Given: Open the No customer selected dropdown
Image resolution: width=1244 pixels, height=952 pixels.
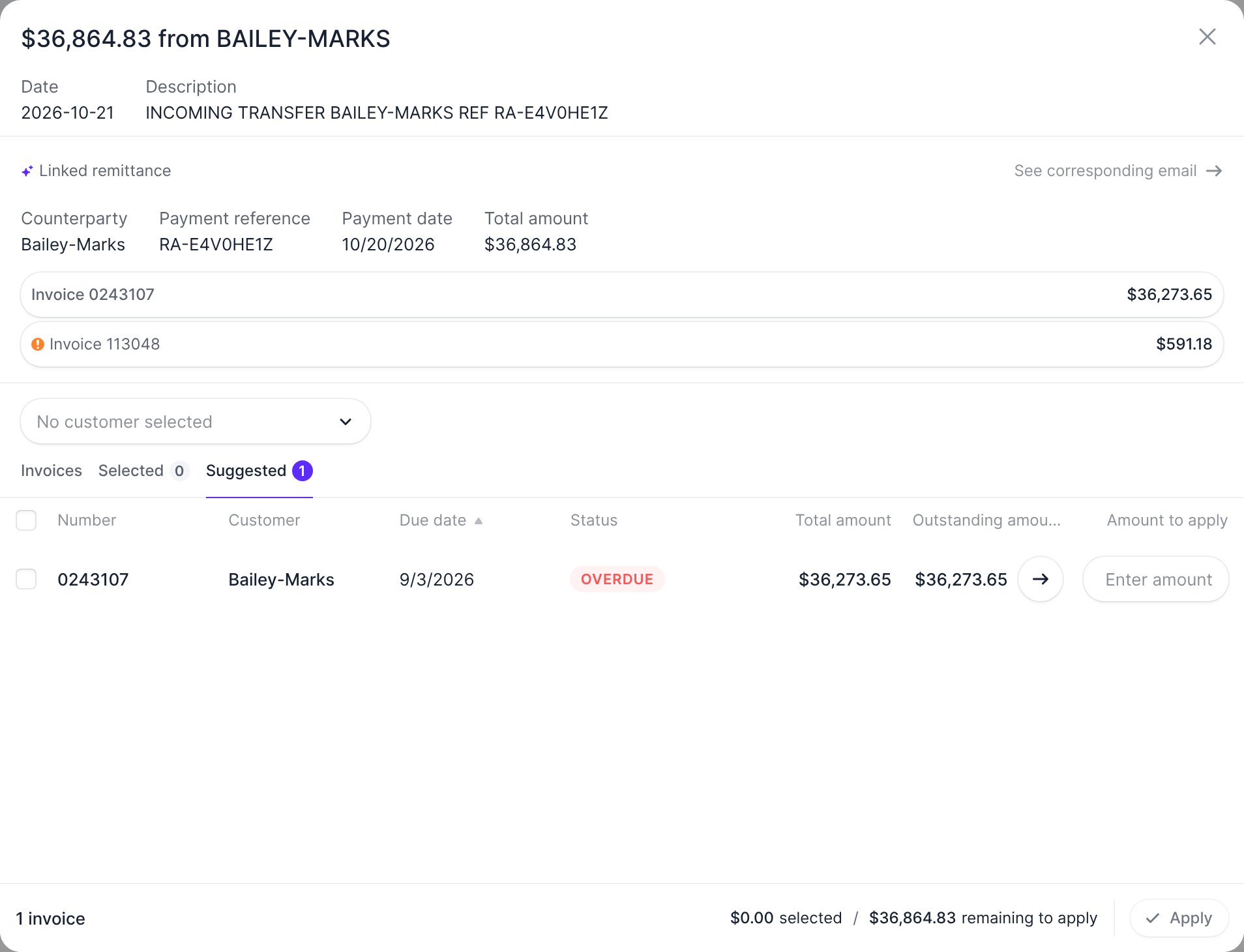Looking at the screenshot, I should click(x=196, y=422).
